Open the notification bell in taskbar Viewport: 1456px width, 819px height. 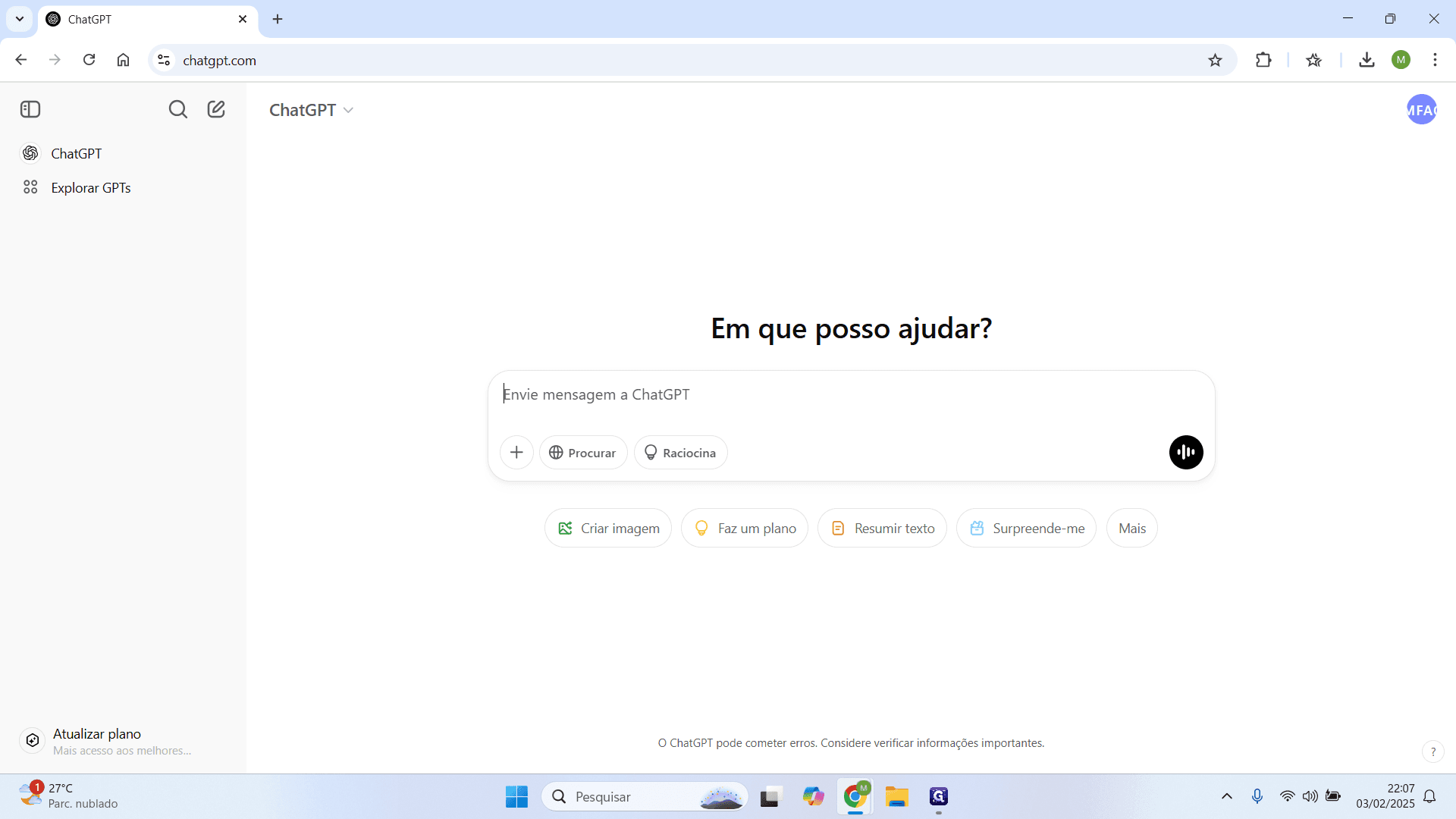pyautogui.click(x=1429, y=796)
